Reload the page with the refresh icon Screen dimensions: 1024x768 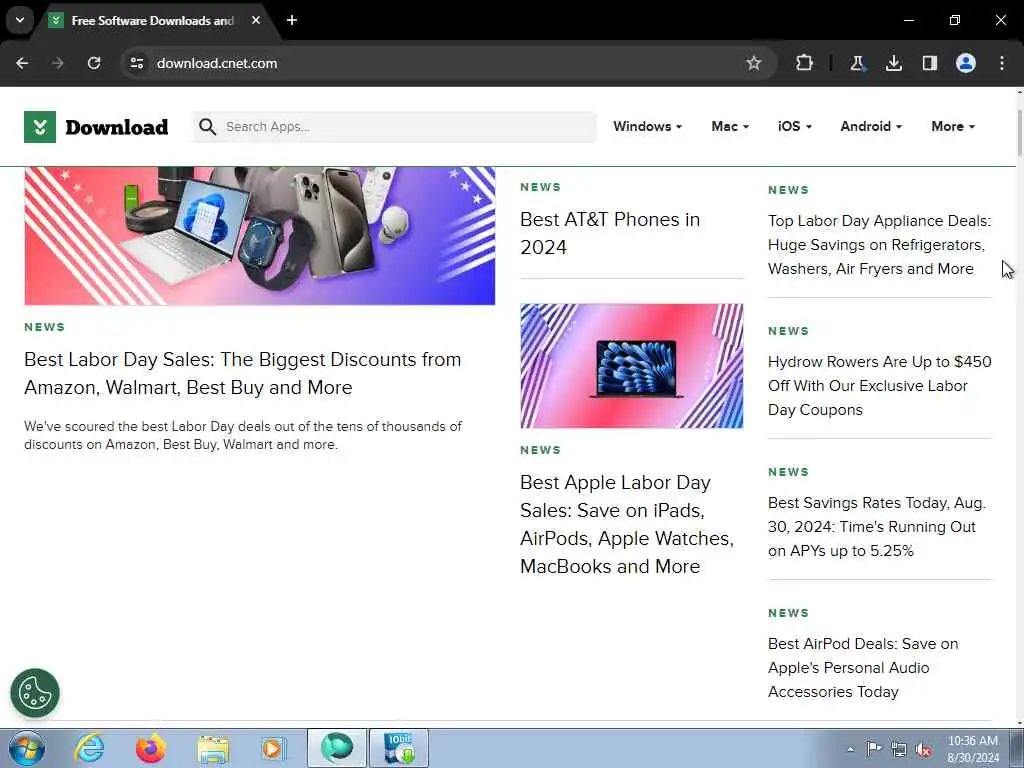(94, 63)
